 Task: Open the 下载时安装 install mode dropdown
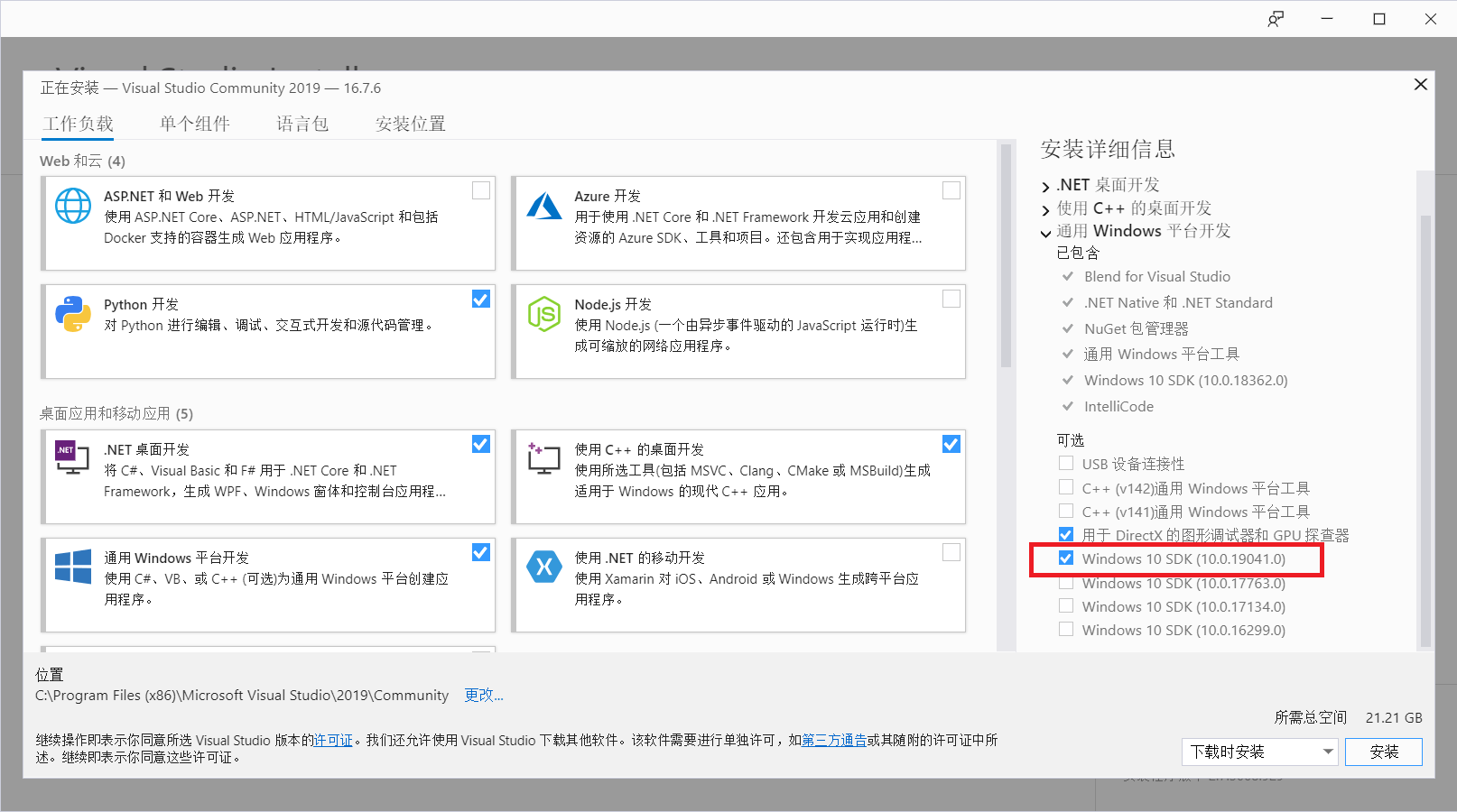1259,752
